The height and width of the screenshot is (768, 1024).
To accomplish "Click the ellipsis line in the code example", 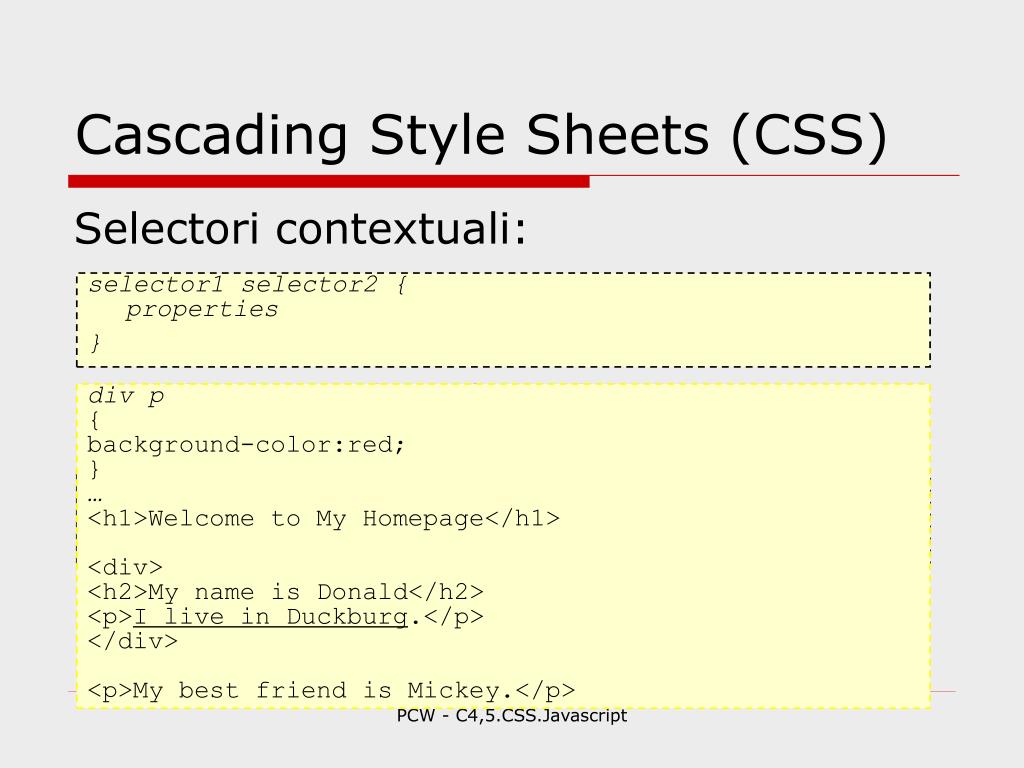I will point(95,498).
